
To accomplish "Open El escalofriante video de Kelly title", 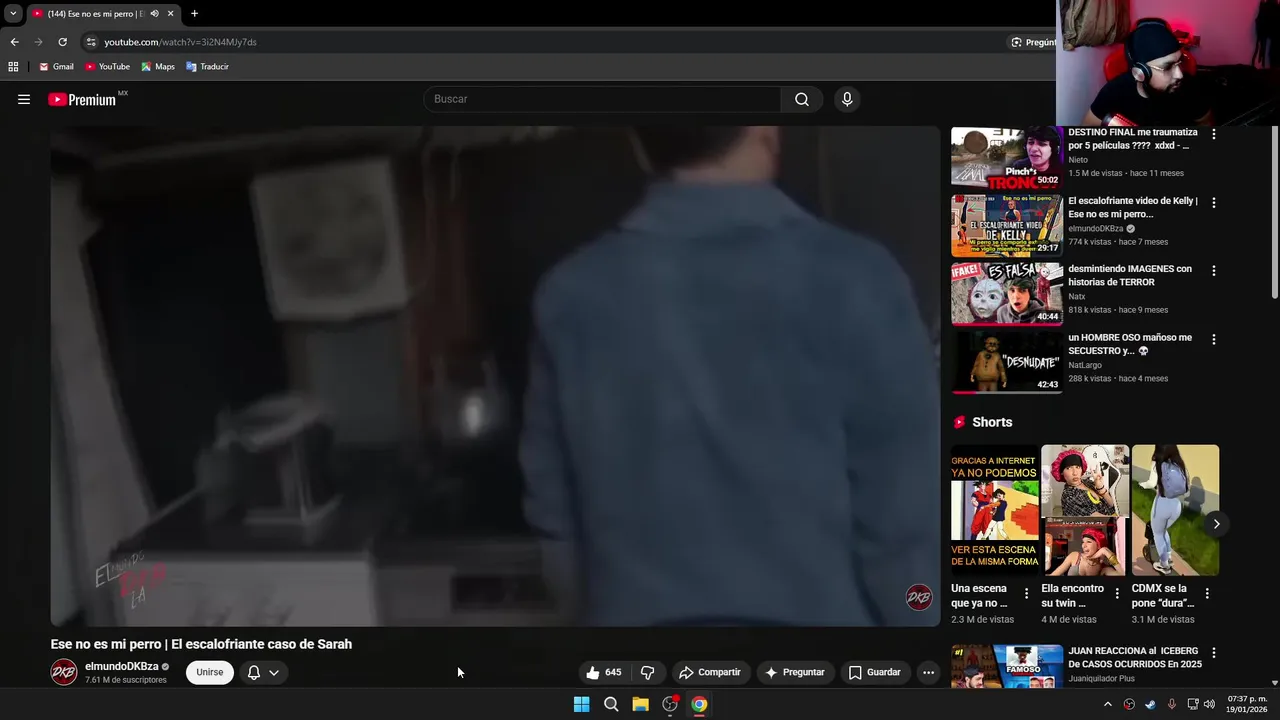I will (x=1132, y=207).
